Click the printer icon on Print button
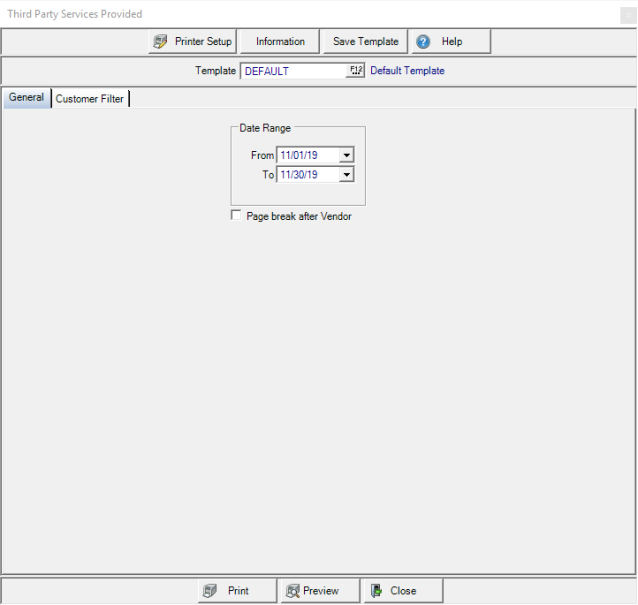The height and width of the screenshot is (605, 638). point(210,590)
